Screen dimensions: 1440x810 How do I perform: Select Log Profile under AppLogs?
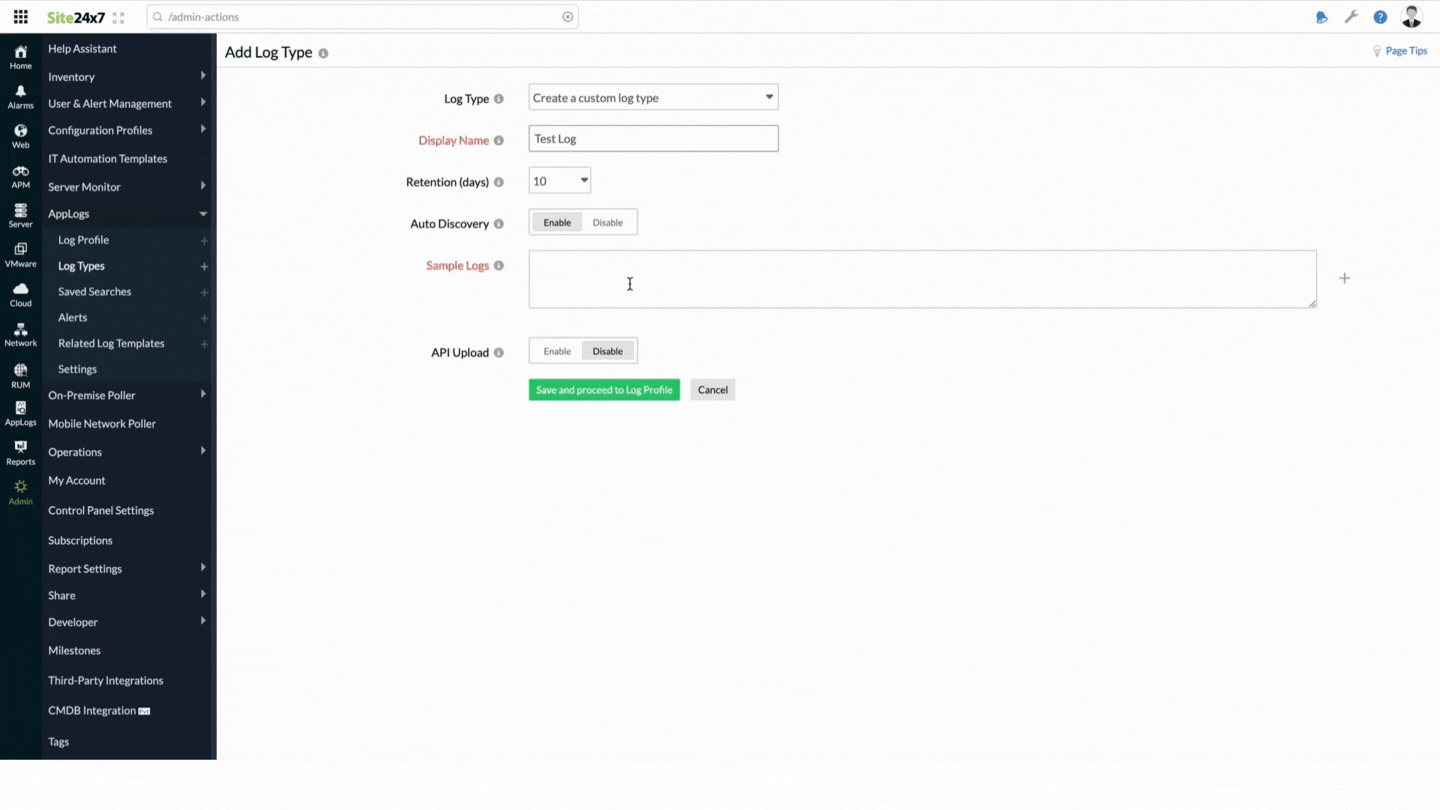coord(83,240)
